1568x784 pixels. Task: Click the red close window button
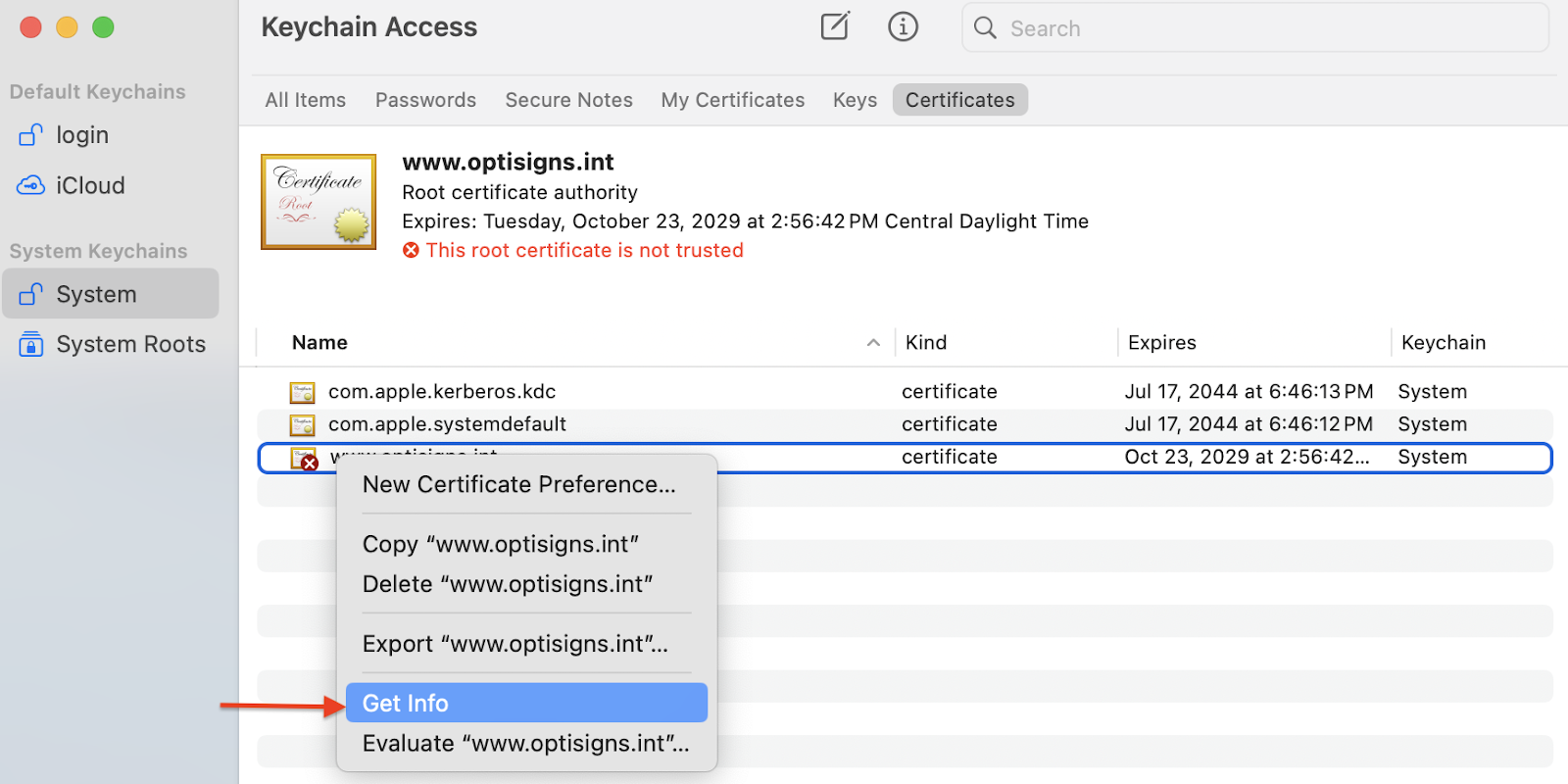click(x=31, y=27)
